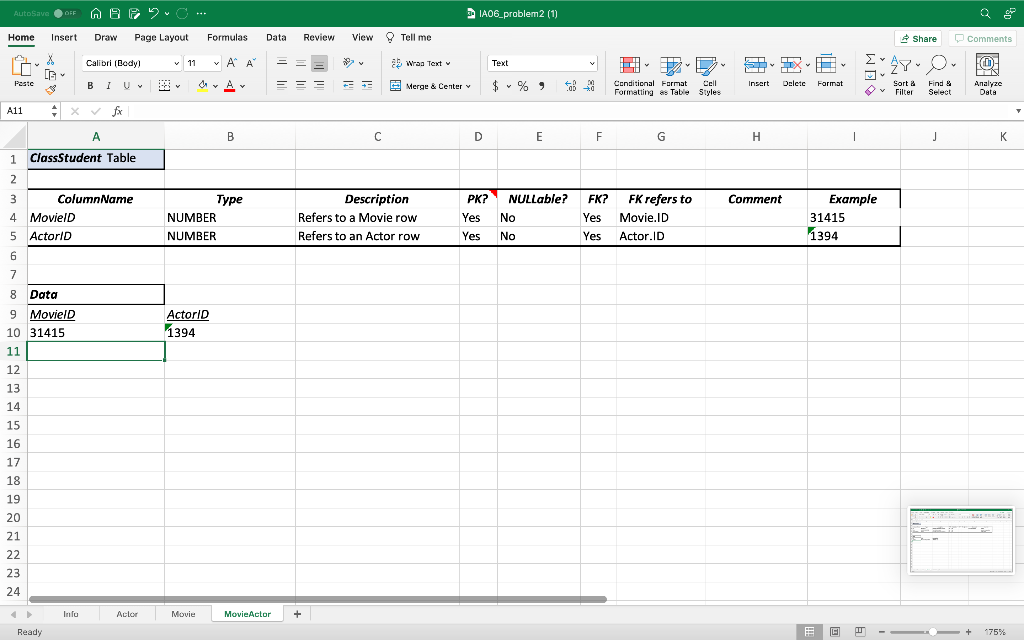Open Sort & Filter tool
The height and width of the screenshot is (640, 1024).
click(904, 76)
